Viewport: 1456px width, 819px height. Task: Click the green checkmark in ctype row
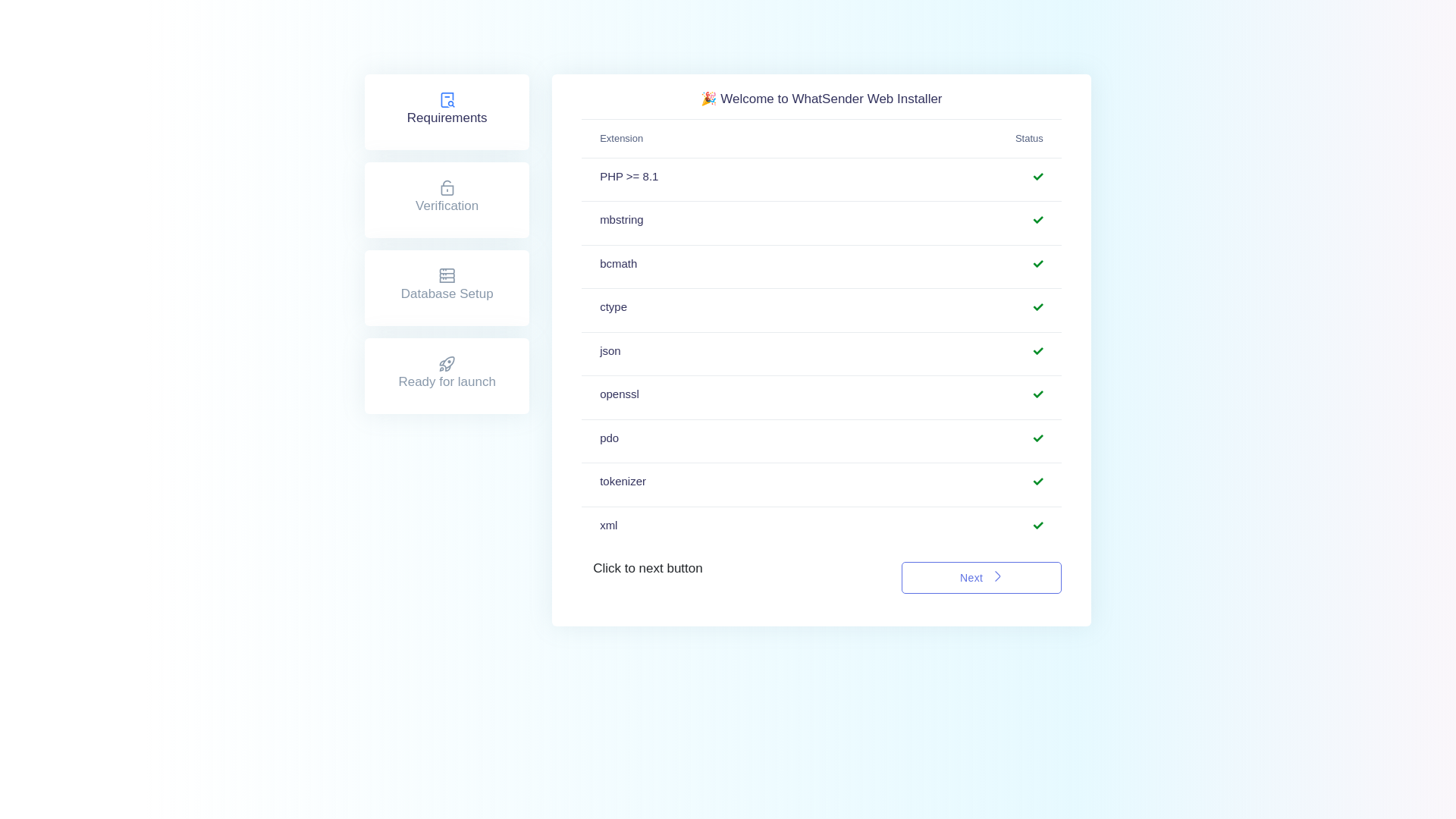pos(1037,307)
